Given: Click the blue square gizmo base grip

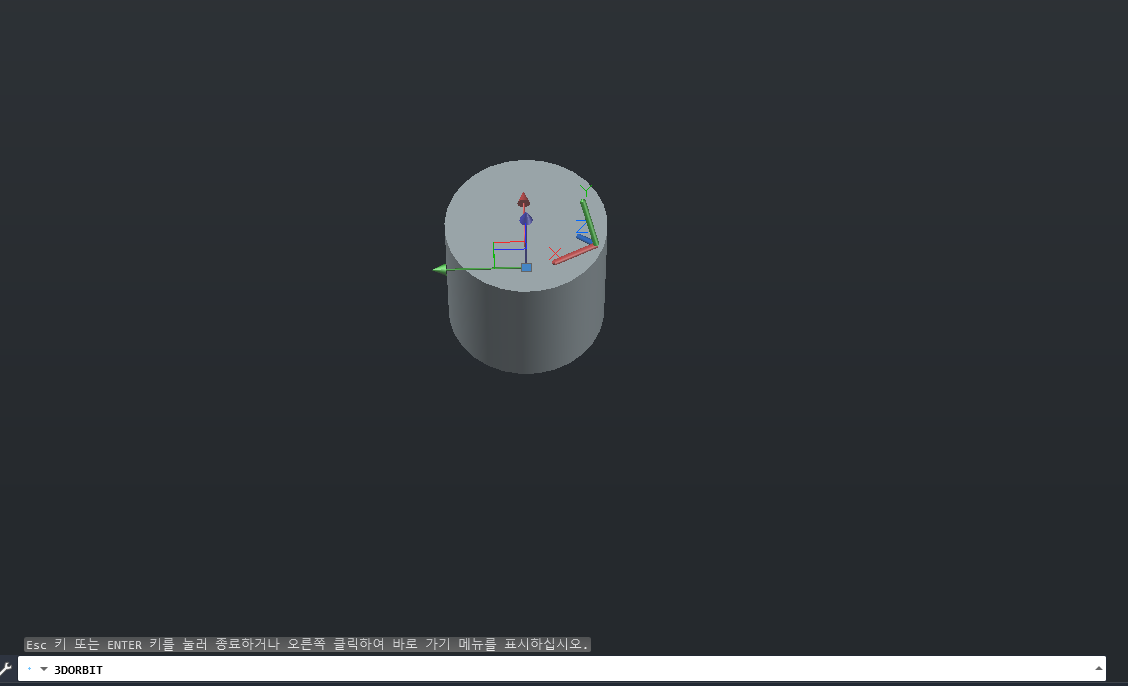Looking at the screenshot, I should [x=527, y=267].
